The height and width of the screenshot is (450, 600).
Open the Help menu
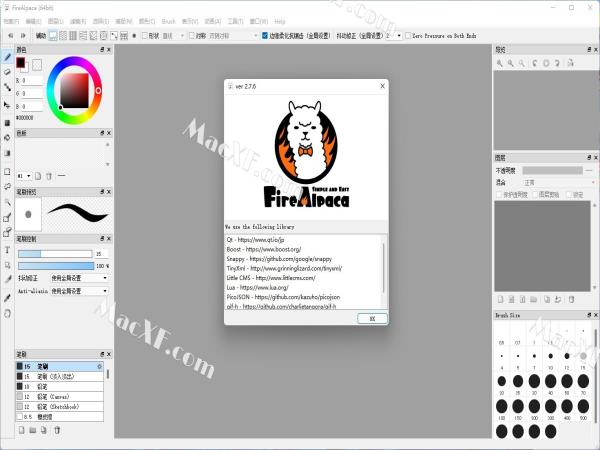pos(280,21)
